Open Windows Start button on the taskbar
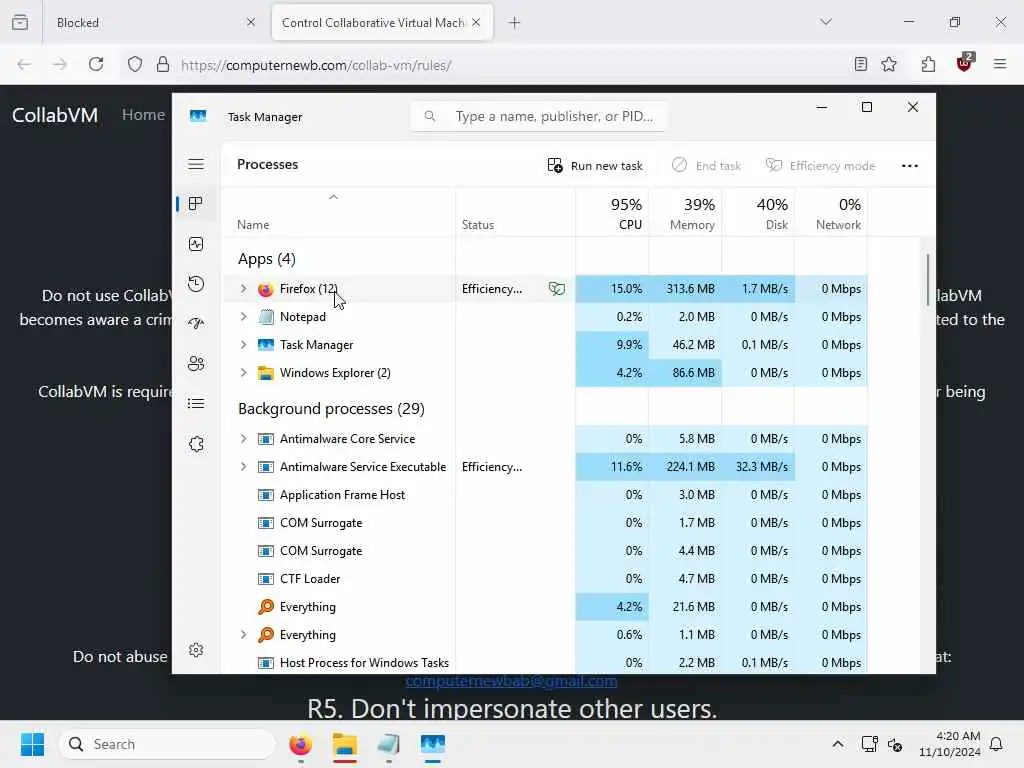1024x768 pixels. pos(32,744)
